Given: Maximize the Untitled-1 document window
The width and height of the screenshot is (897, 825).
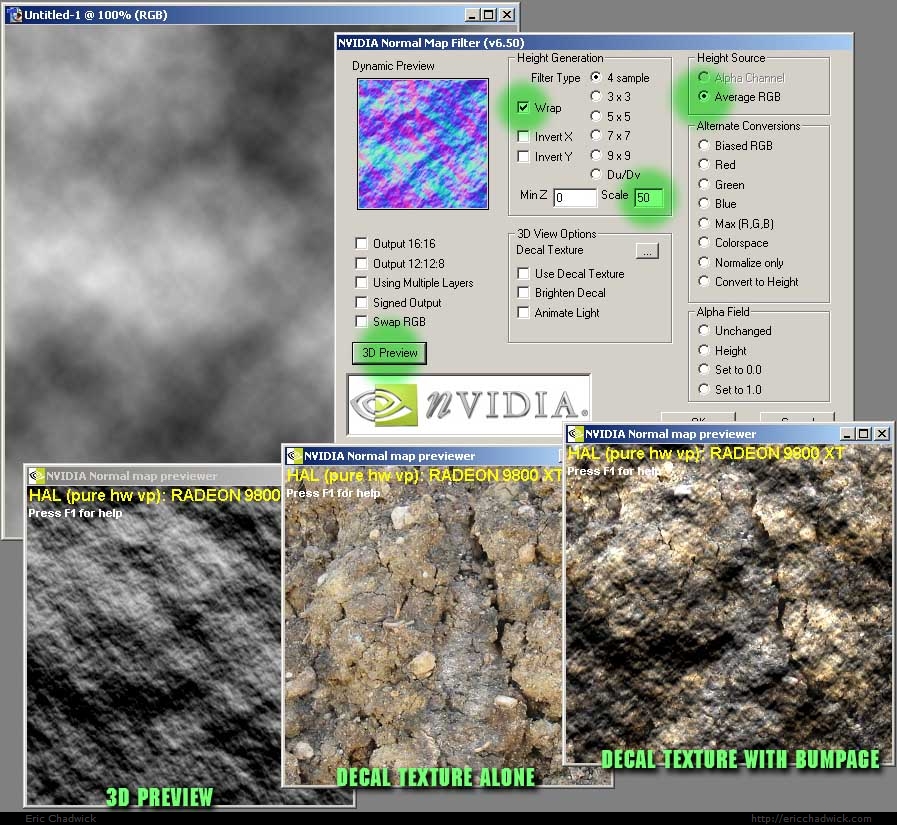Looking at the screenshot, I should click(x=489, y=15).
